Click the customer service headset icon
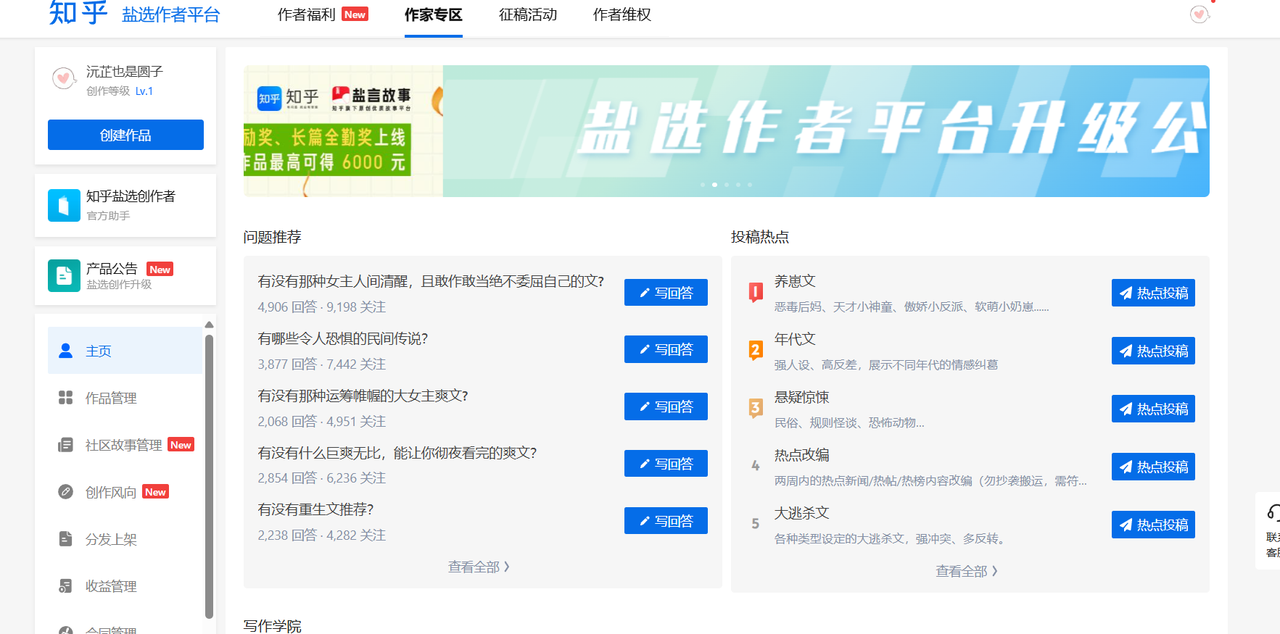1280x634 pixels. click(x=1273, y=513)
